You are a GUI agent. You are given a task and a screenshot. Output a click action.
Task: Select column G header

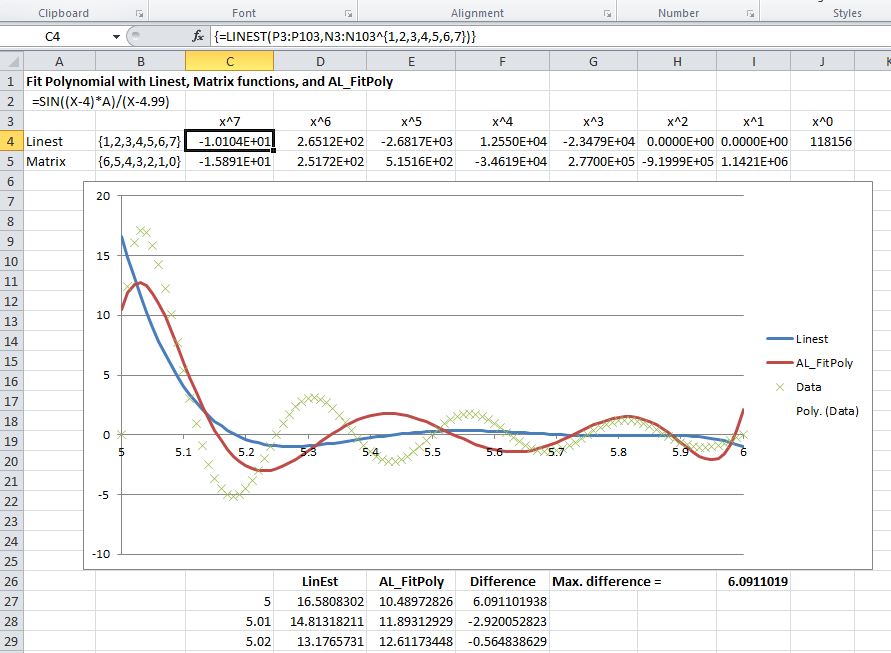click(593, 61)
